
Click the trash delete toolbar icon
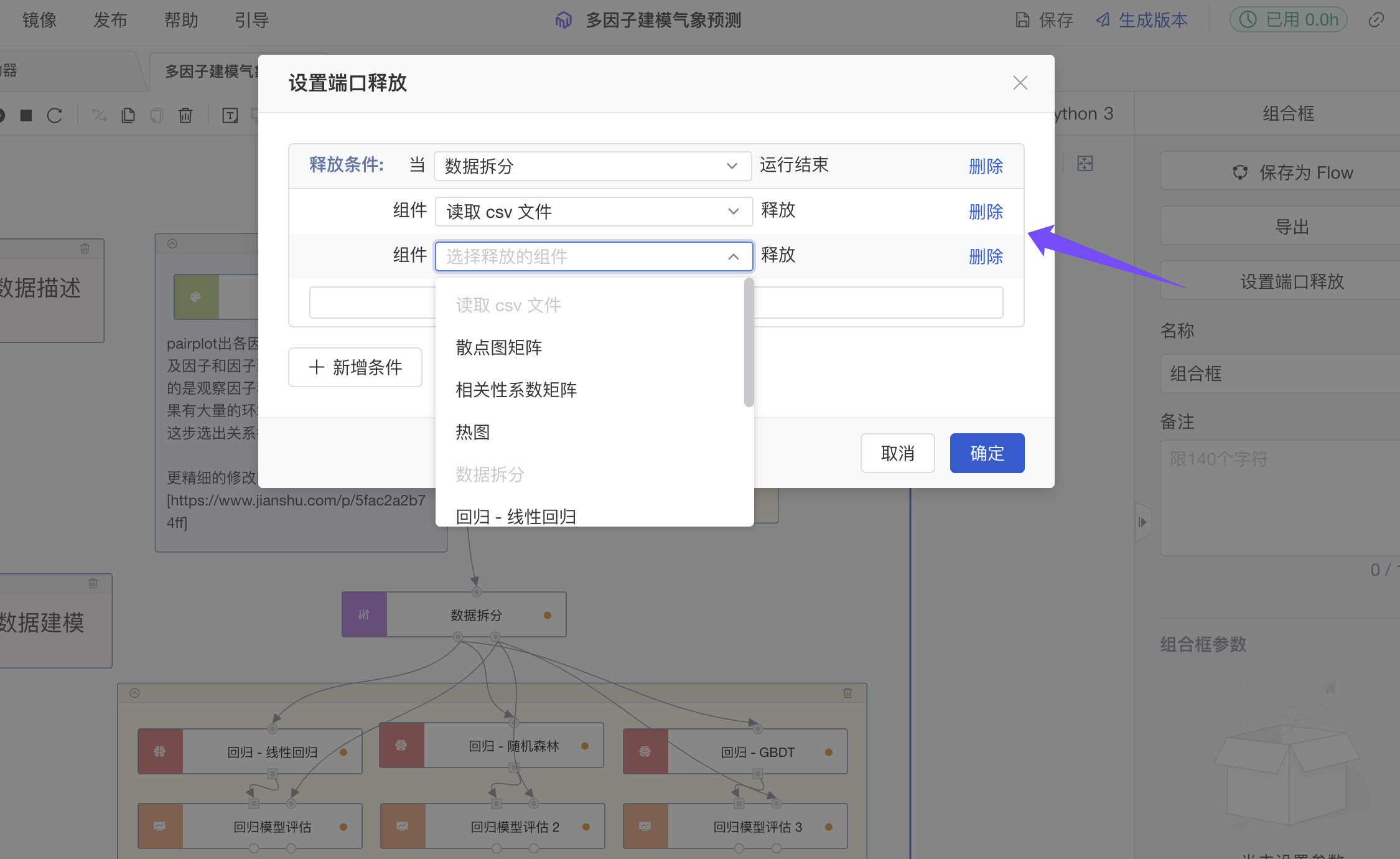click(x=185, y=115)
